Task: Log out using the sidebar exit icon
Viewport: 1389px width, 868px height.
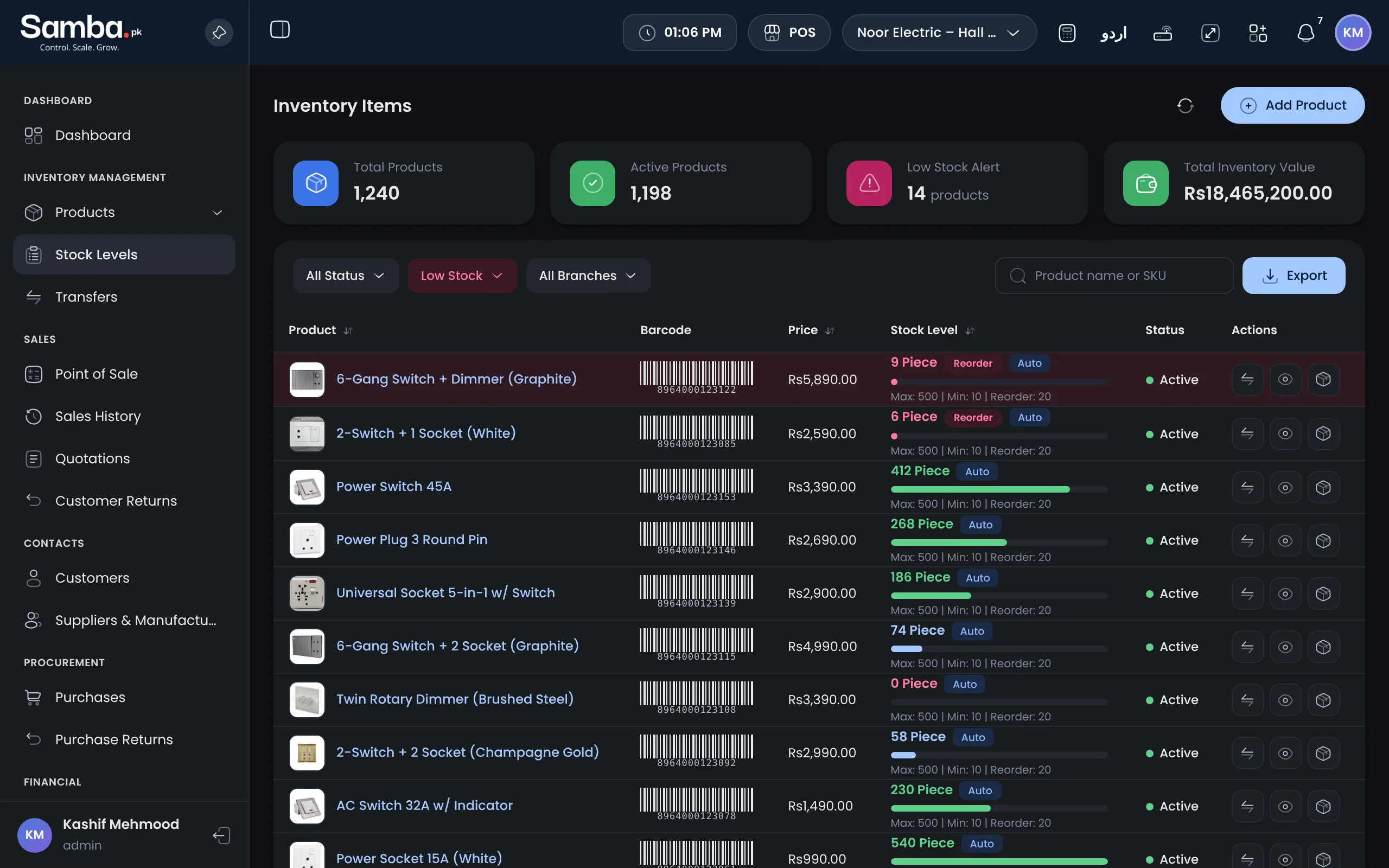Action: (x=221, y=835)
